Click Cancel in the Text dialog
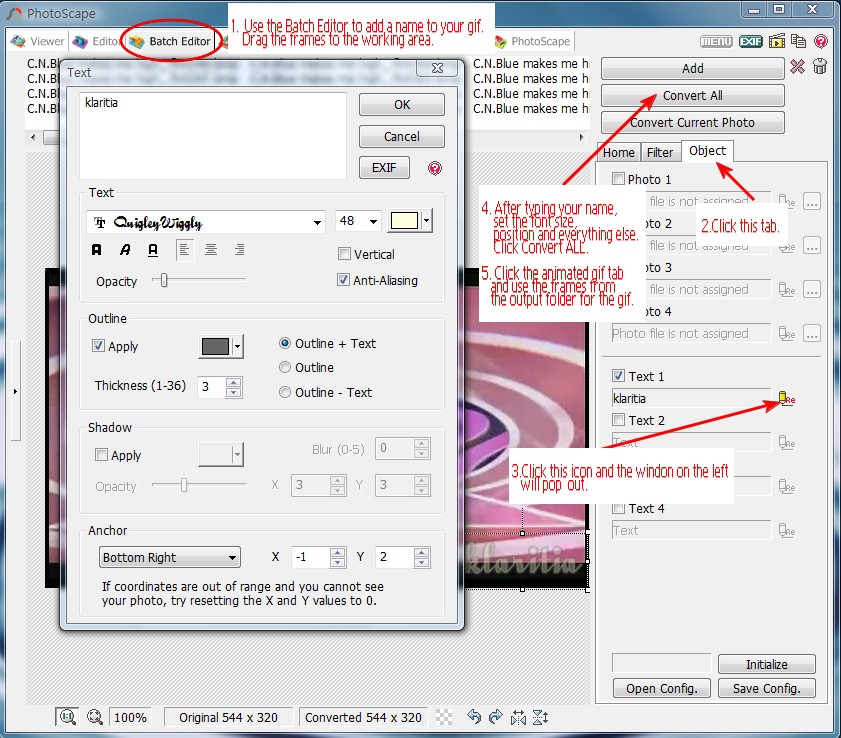 click(402, 136)
